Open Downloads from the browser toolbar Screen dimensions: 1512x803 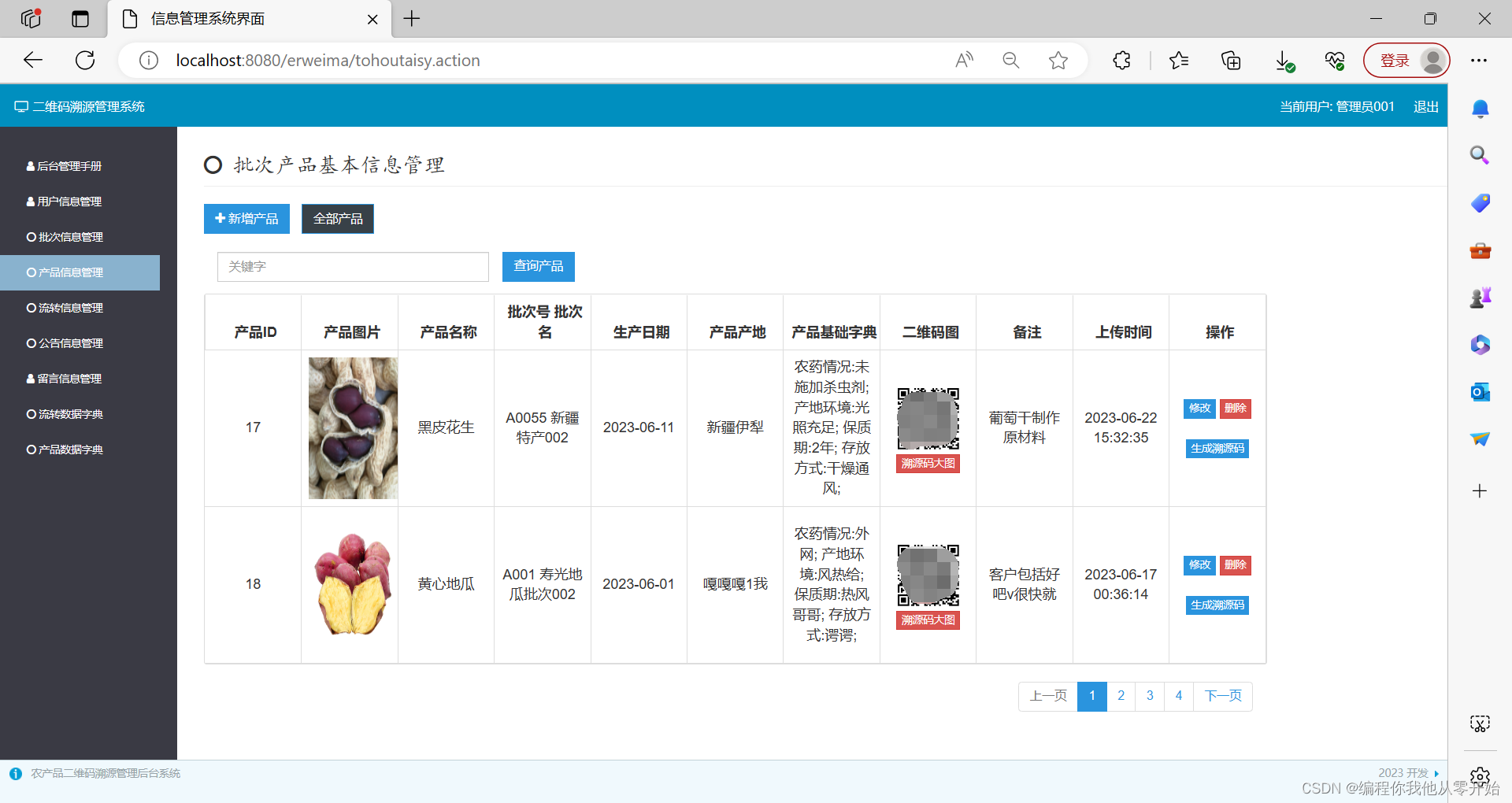[1284, 60]
